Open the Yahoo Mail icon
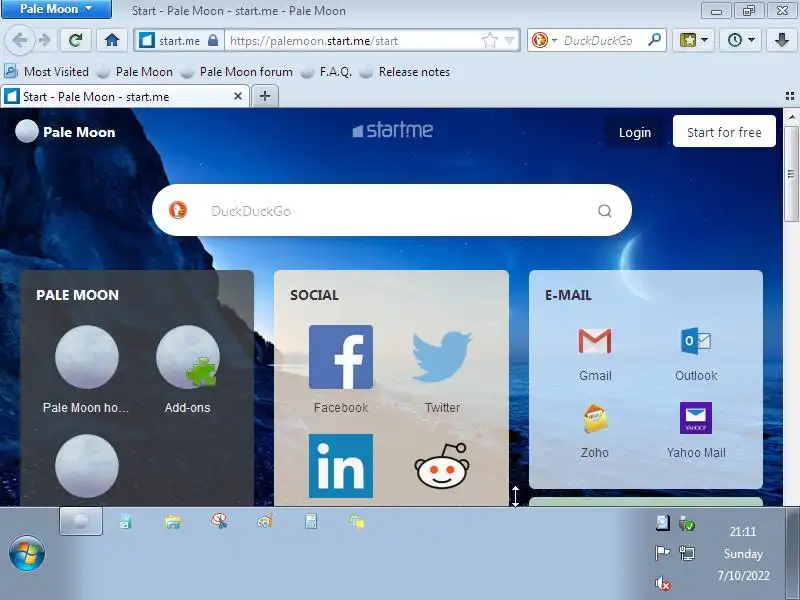Screen dimensions: 800x600 [x=696, y=418]
